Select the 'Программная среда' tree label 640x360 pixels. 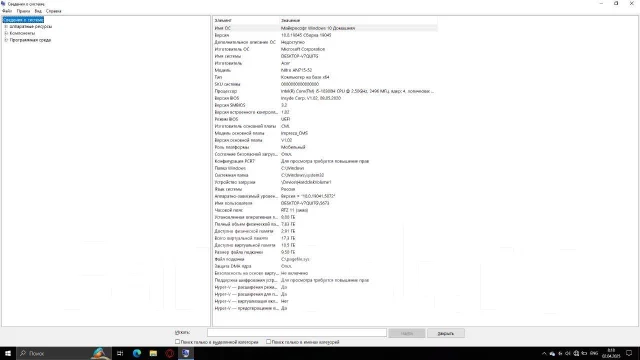30,40
